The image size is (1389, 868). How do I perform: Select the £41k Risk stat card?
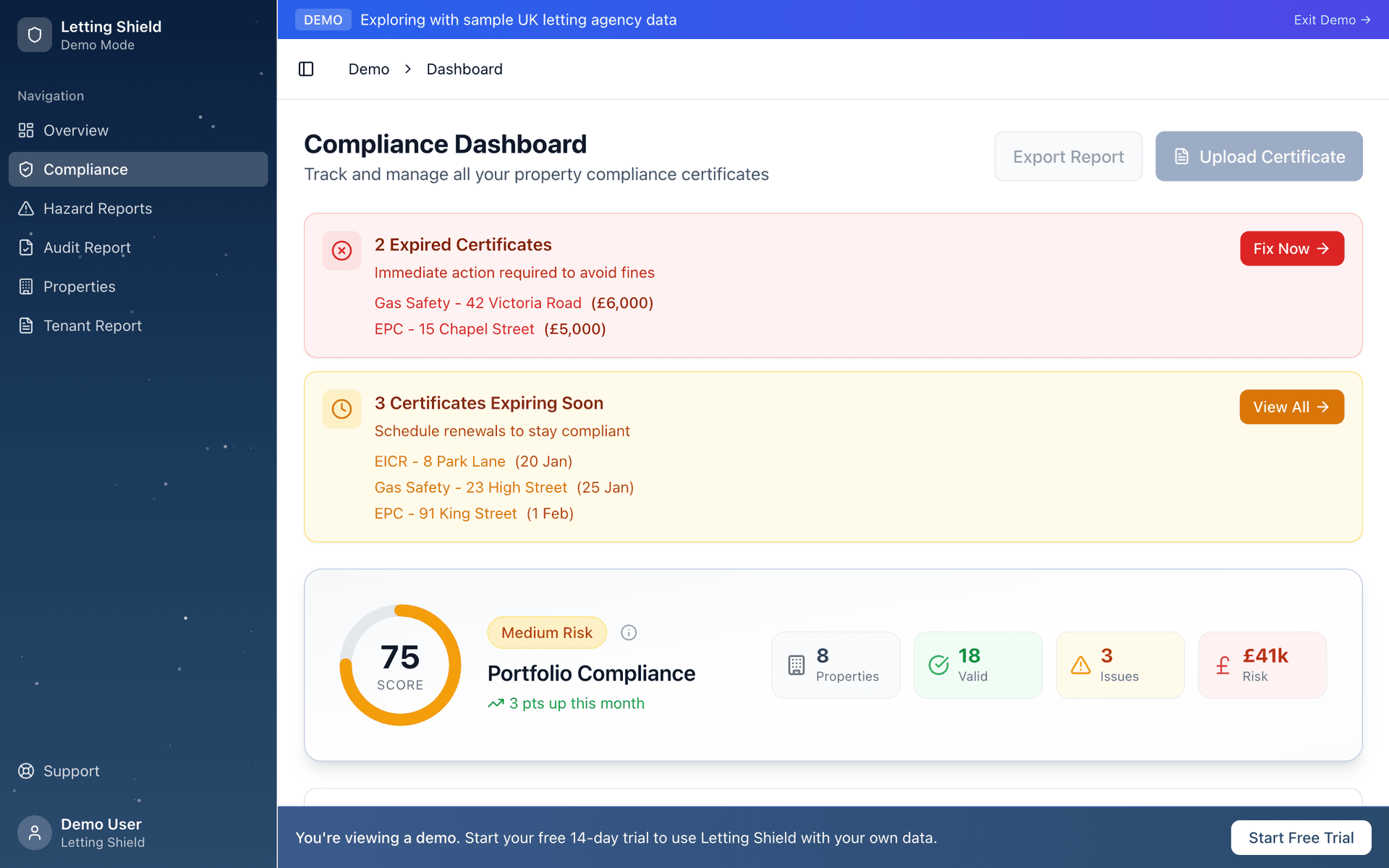(1262, 664)
